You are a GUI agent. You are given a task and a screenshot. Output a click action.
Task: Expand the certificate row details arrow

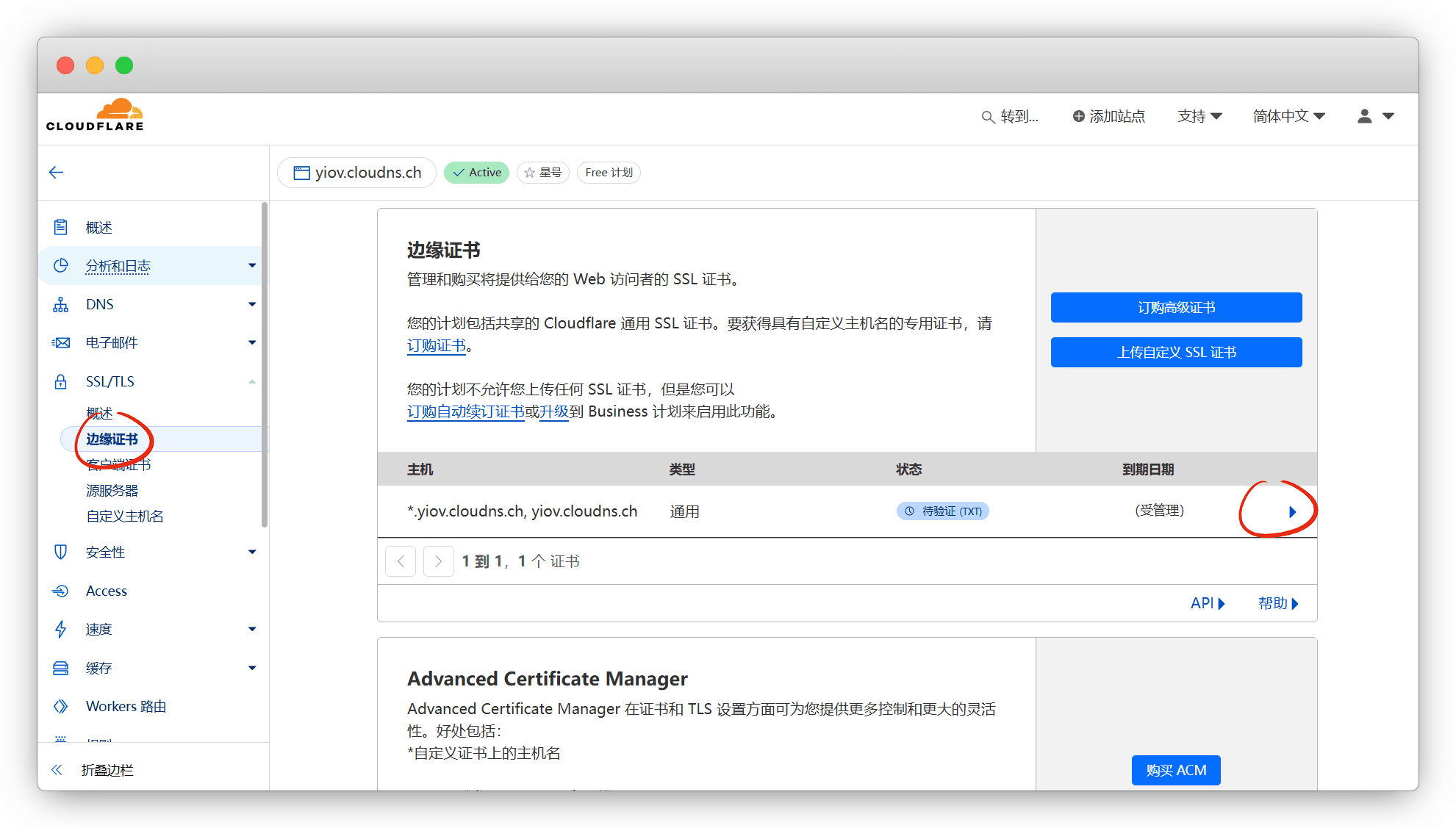point(1292,512)
